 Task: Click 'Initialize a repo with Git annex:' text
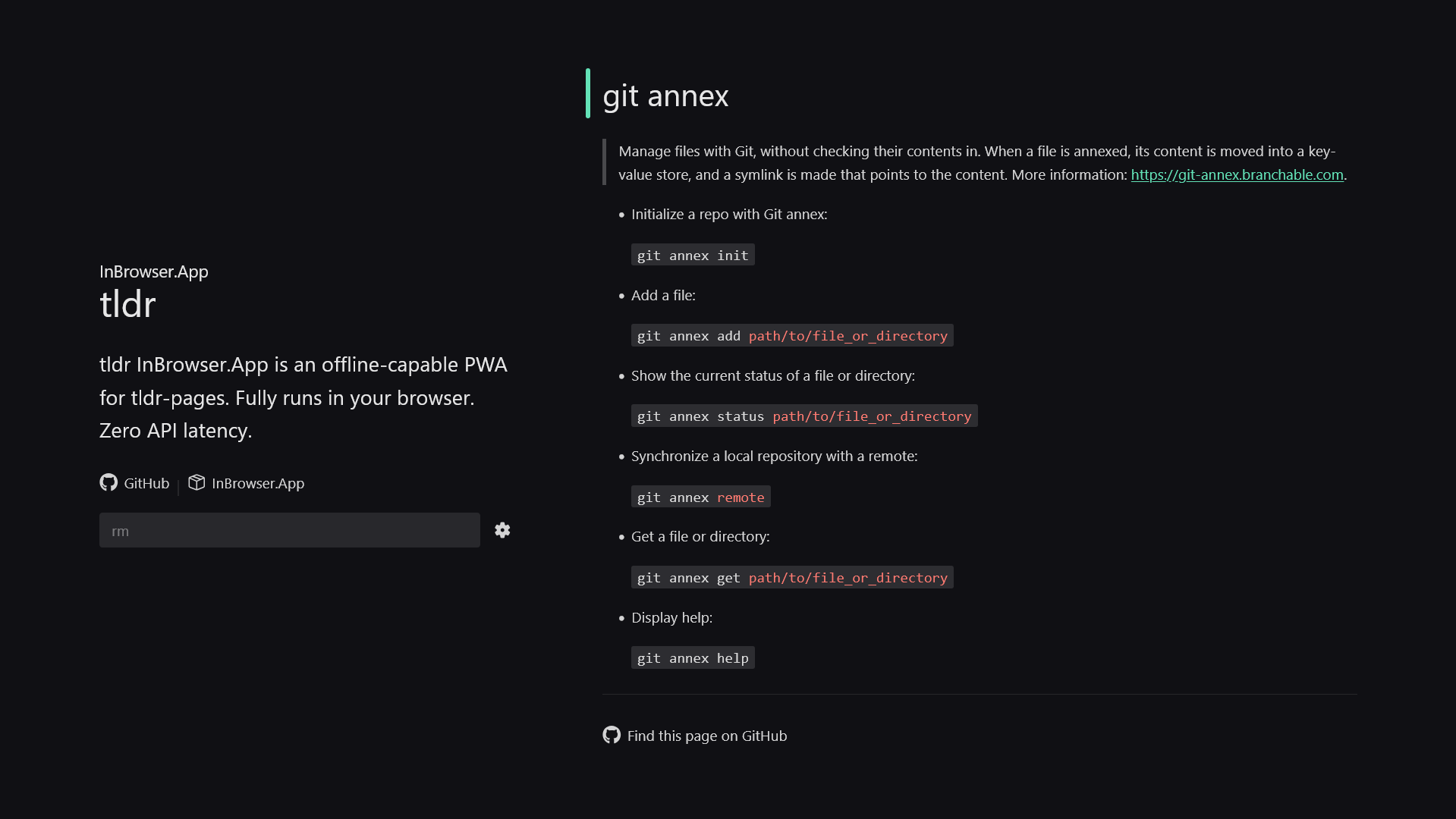click(x=729, y=214)
